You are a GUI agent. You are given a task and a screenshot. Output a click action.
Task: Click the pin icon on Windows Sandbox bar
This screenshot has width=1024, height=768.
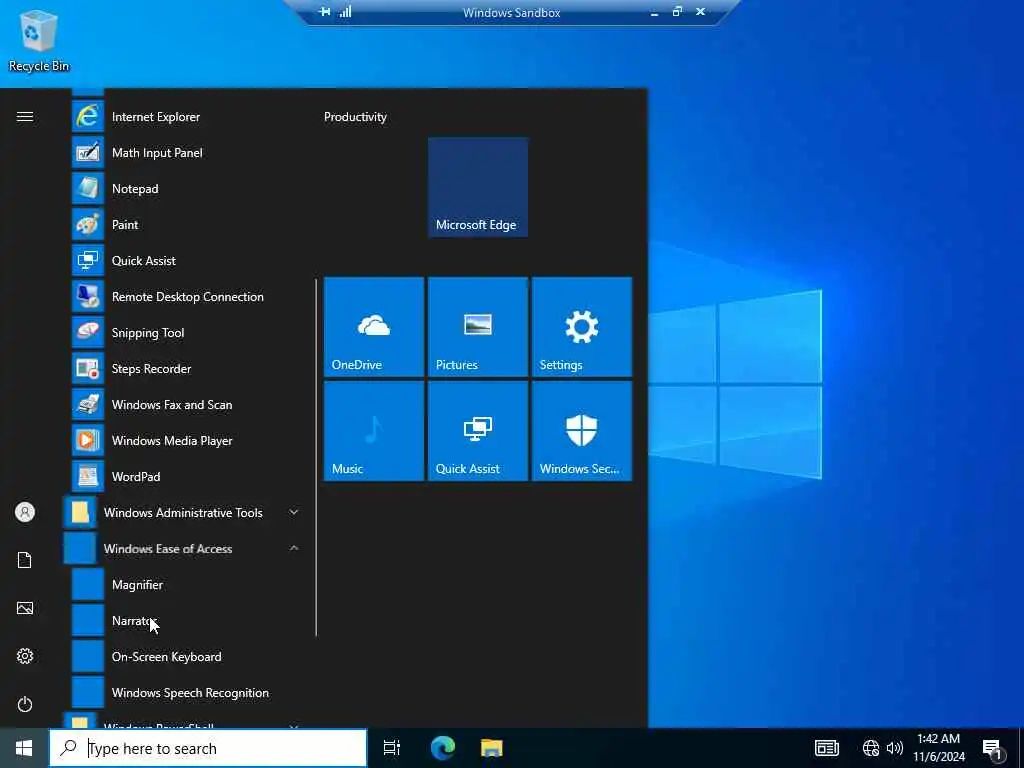tap(325, 12)
